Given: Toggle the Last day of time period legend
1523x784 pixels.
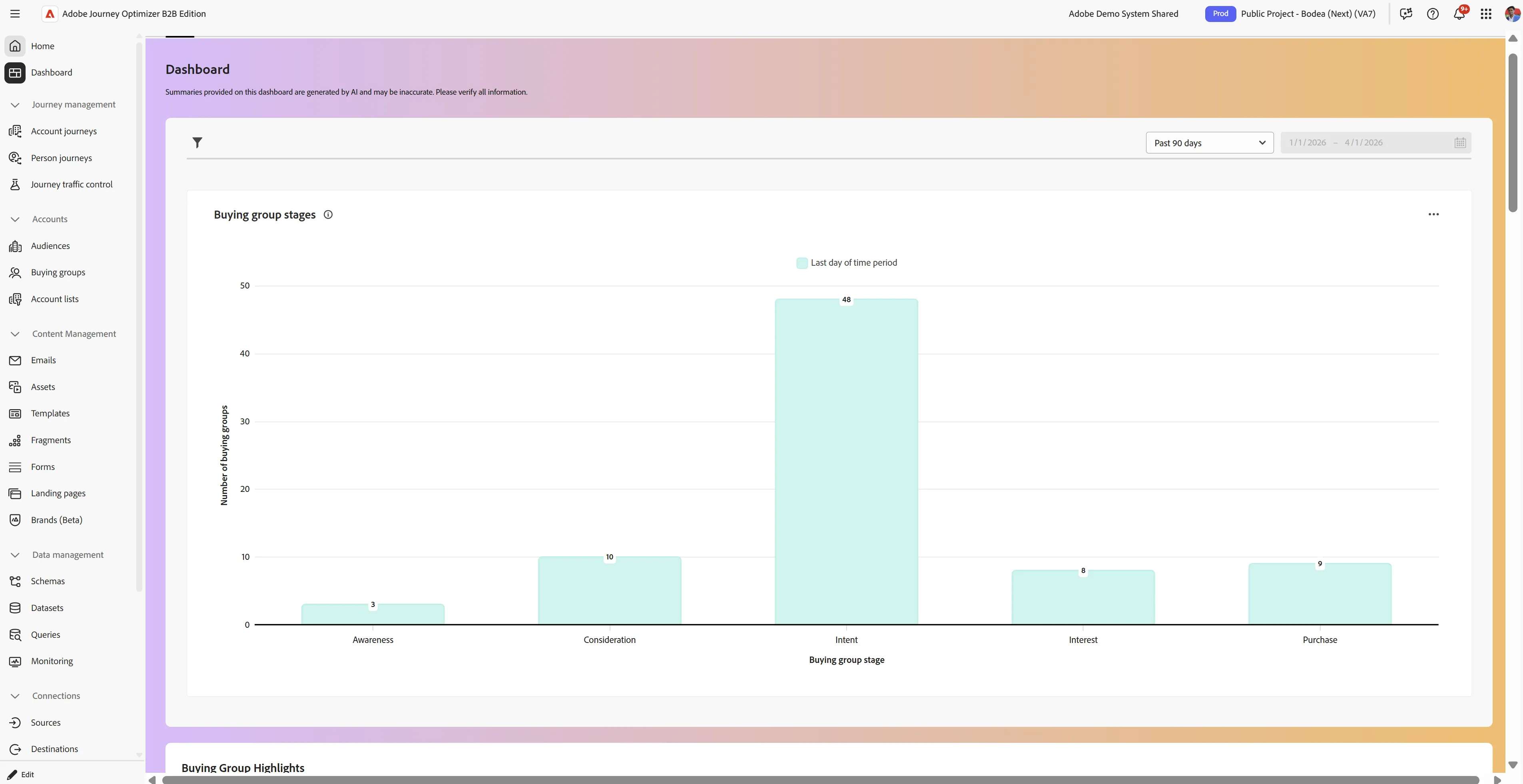Looking at the screenshot, I should coord(847,263).
